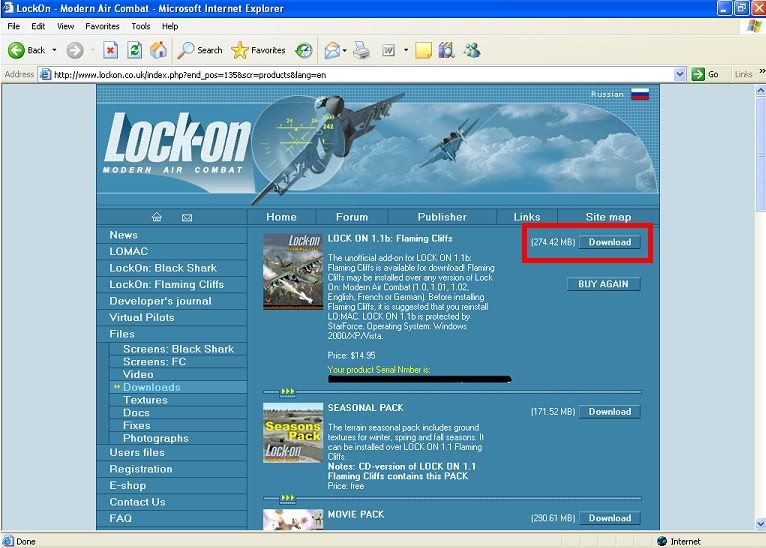Open the Forum navigation tab
Image resolution: width=766 pixels, height=548 pixels.
pyautogui.click(x=352, y=217)
